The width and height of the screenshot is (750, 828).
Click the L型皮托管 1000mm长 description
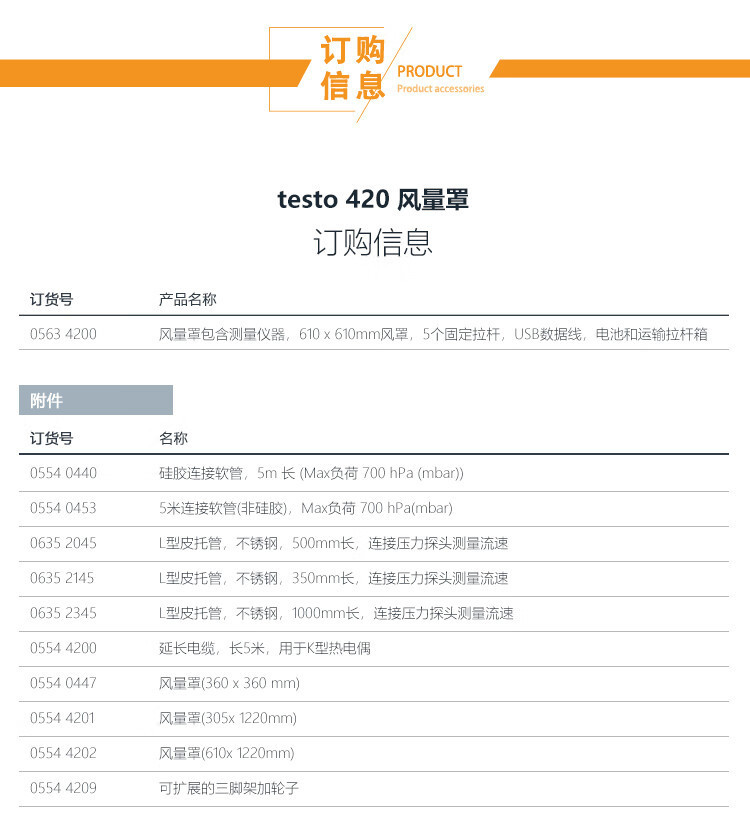click(x=336, y=613)
